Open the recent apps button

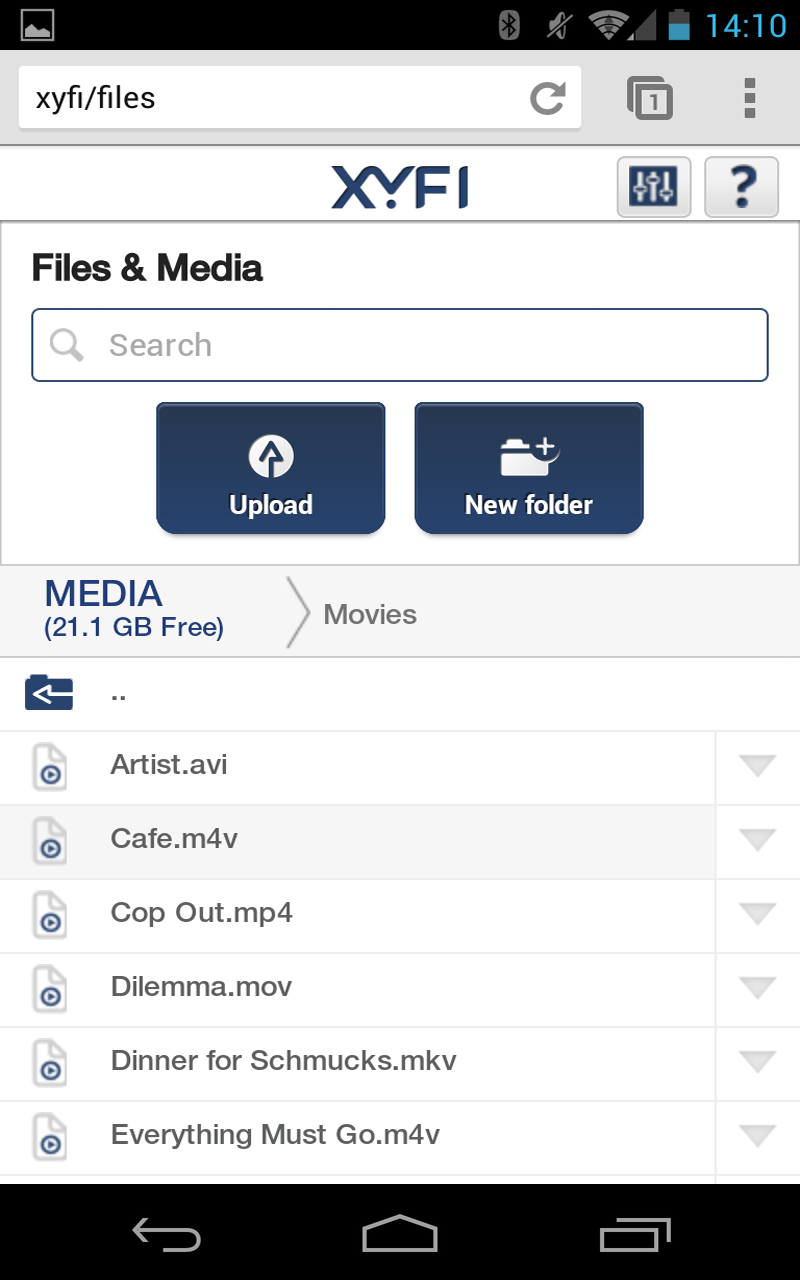[634, 1234]
